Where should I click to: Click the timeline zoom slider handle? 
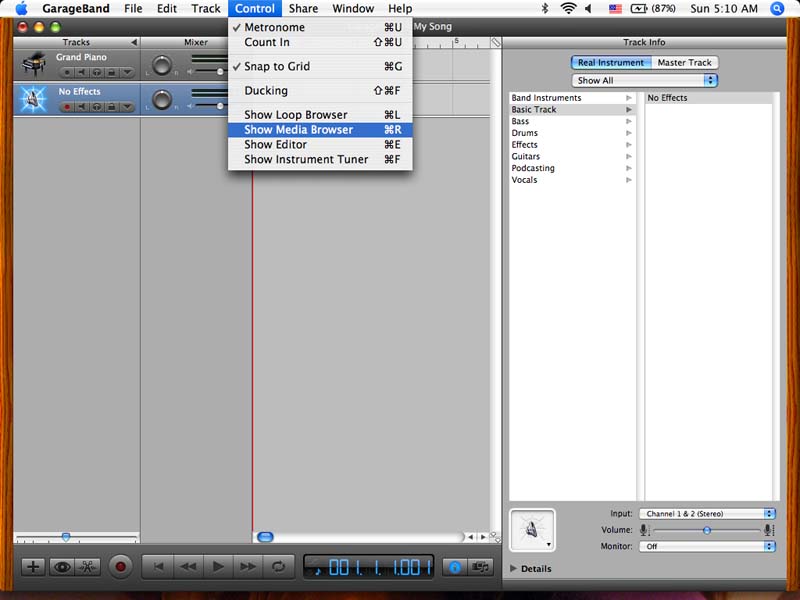tap(66, 537)
